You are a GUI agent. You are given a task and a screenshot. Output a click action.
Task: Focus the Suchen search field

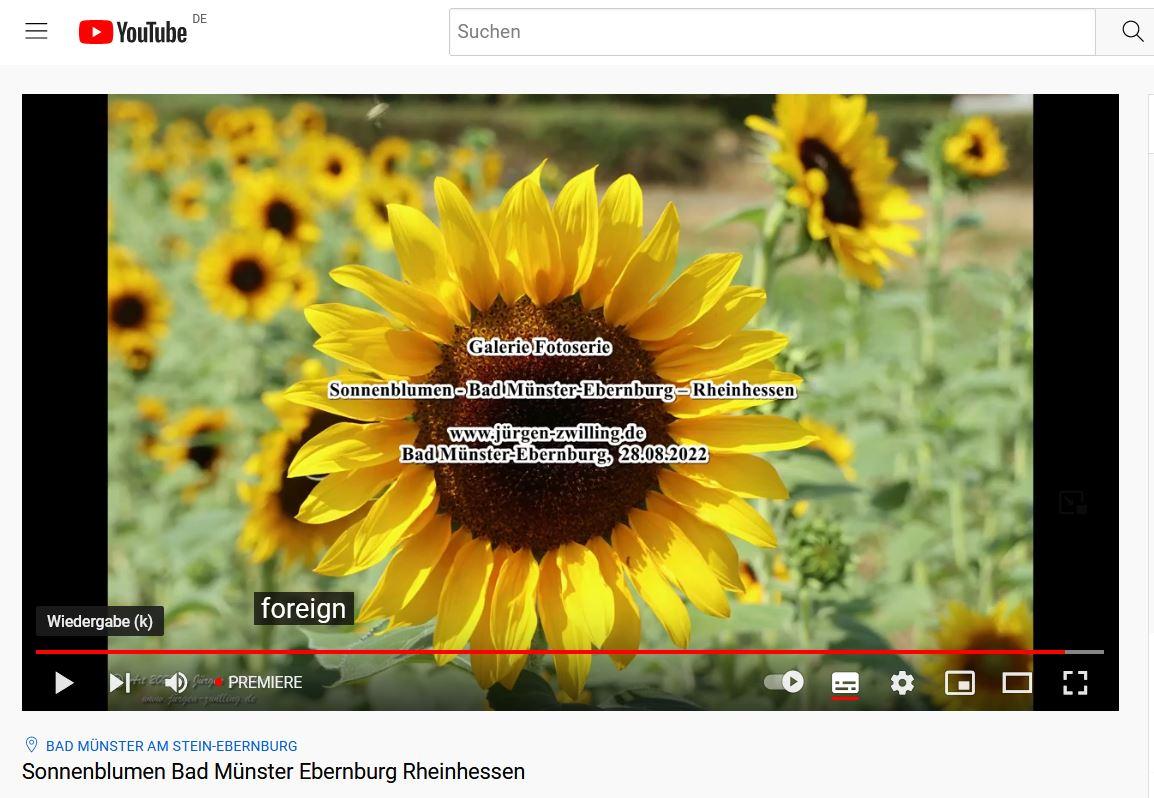771,32
